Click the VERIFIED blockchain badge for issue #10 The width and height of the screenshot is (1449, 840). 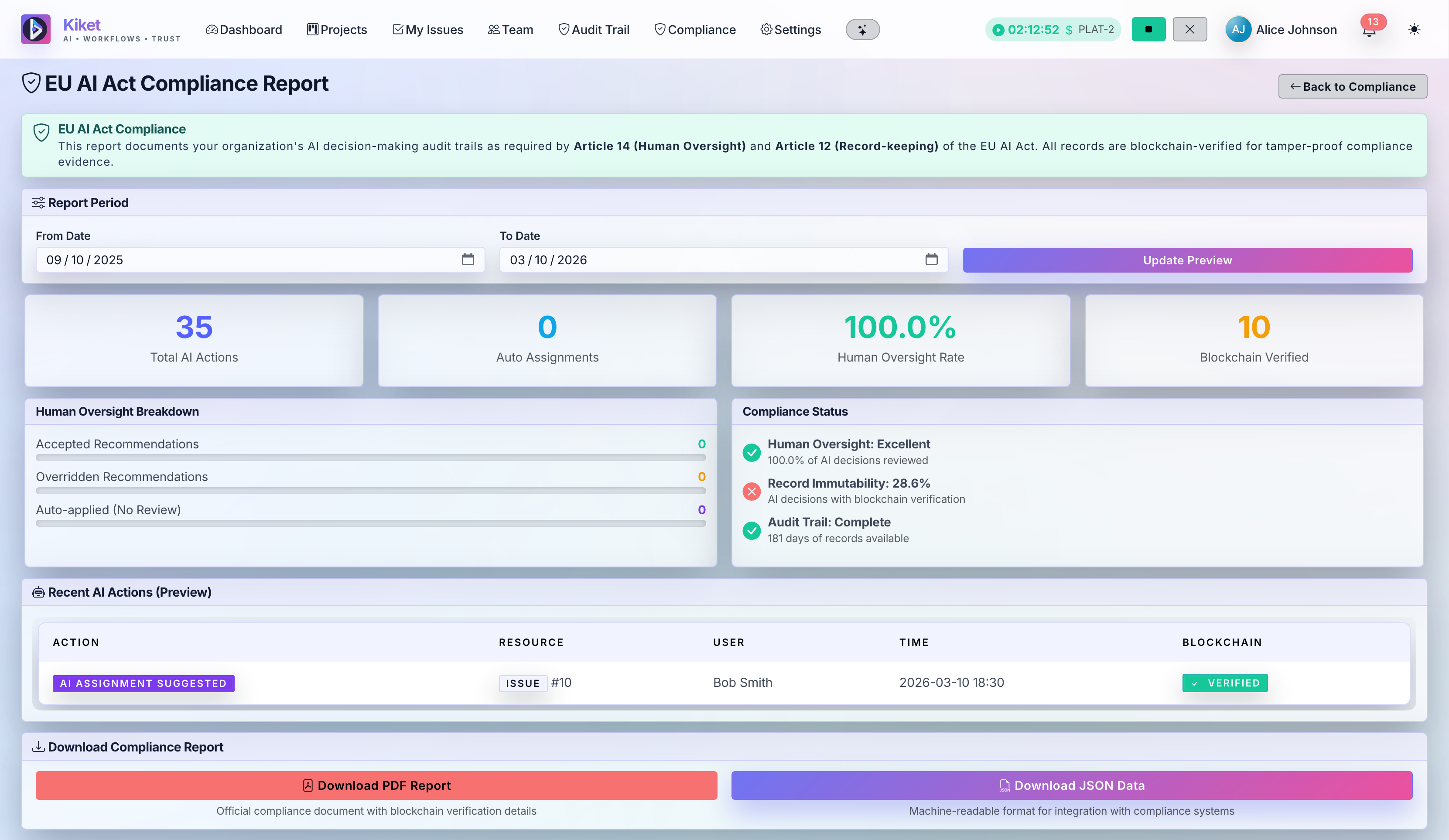tap(1225, 683)
